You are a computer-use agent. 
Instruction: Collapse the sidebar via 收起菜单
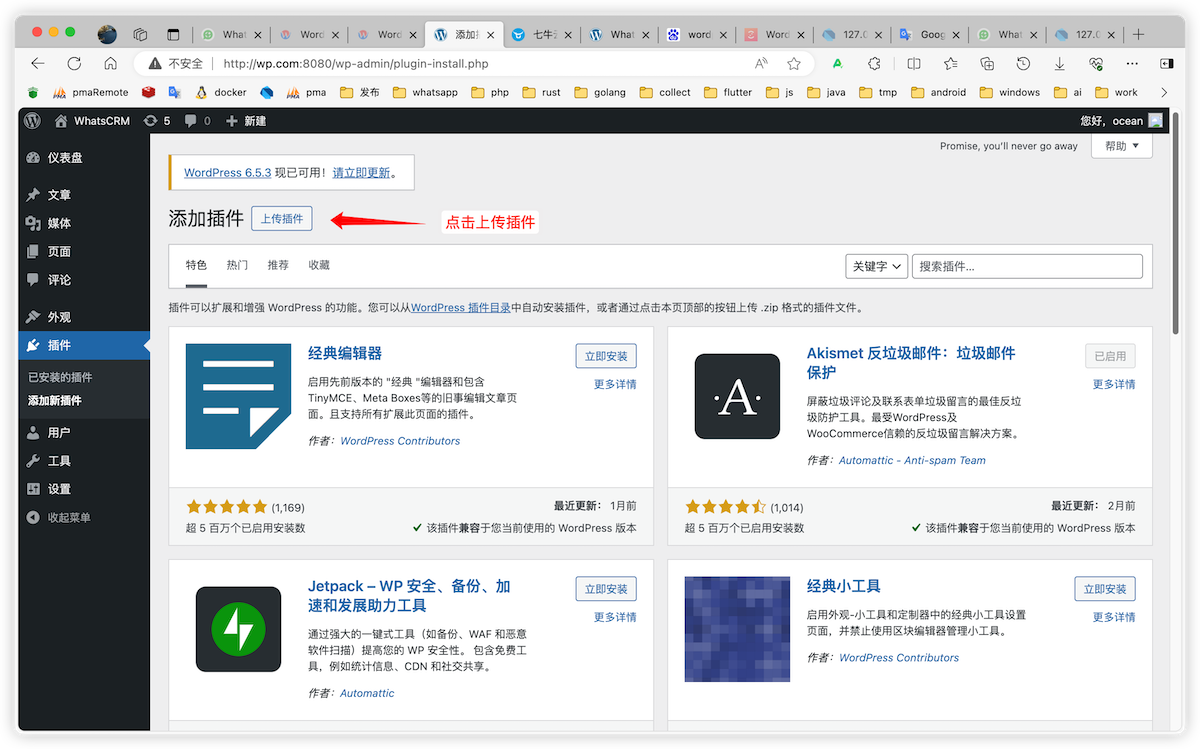point(58,517)
